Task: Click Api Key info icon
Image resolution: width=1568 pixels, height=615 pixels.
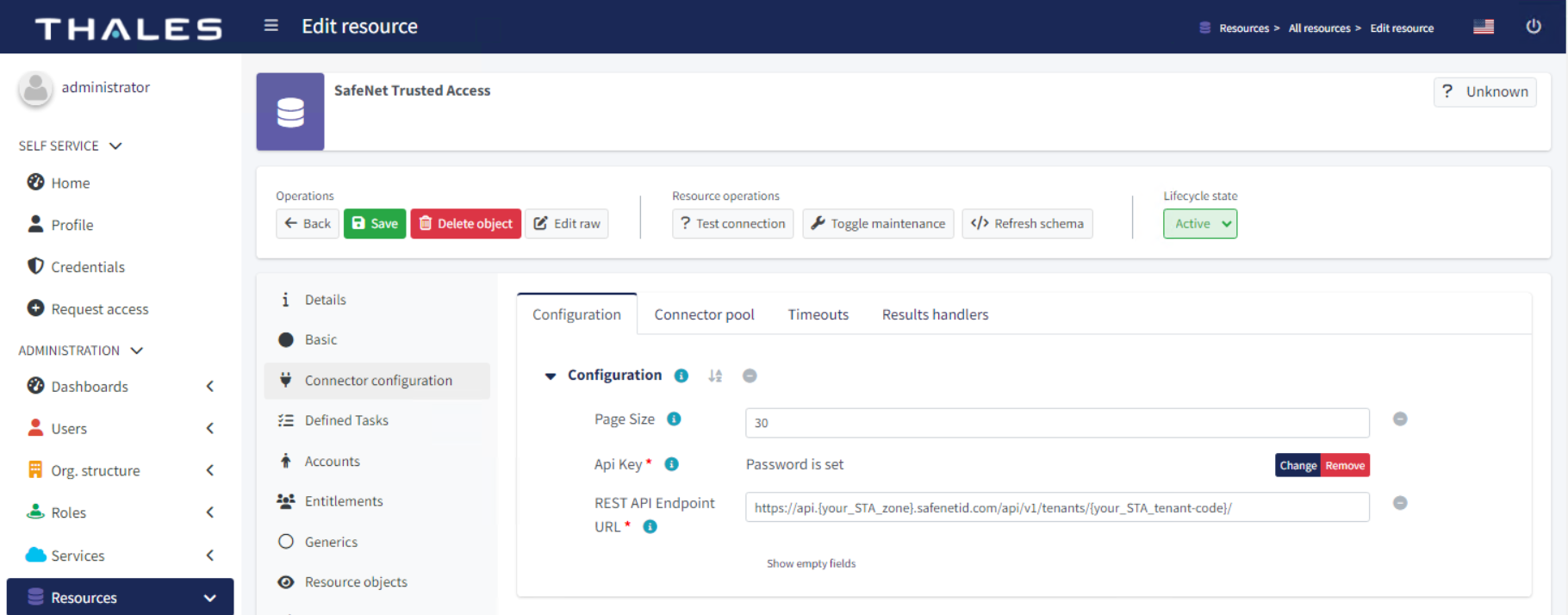Action: click(x=671, y=464)
